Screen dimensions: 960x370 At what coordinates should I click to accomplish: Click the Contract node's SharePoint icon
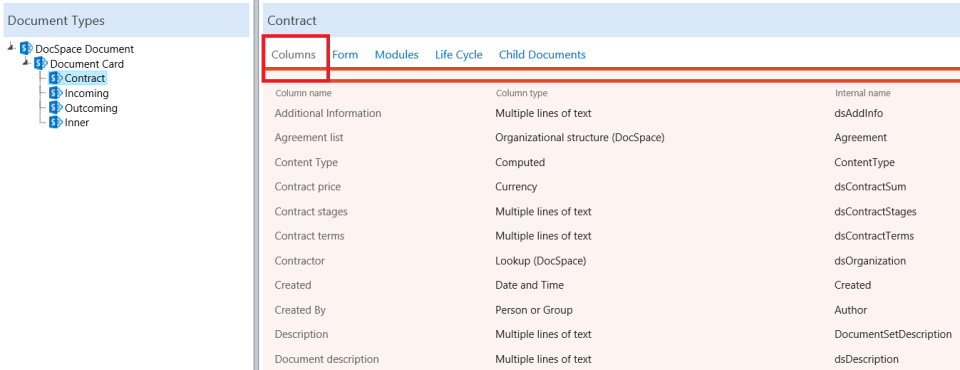coord(56,78)
